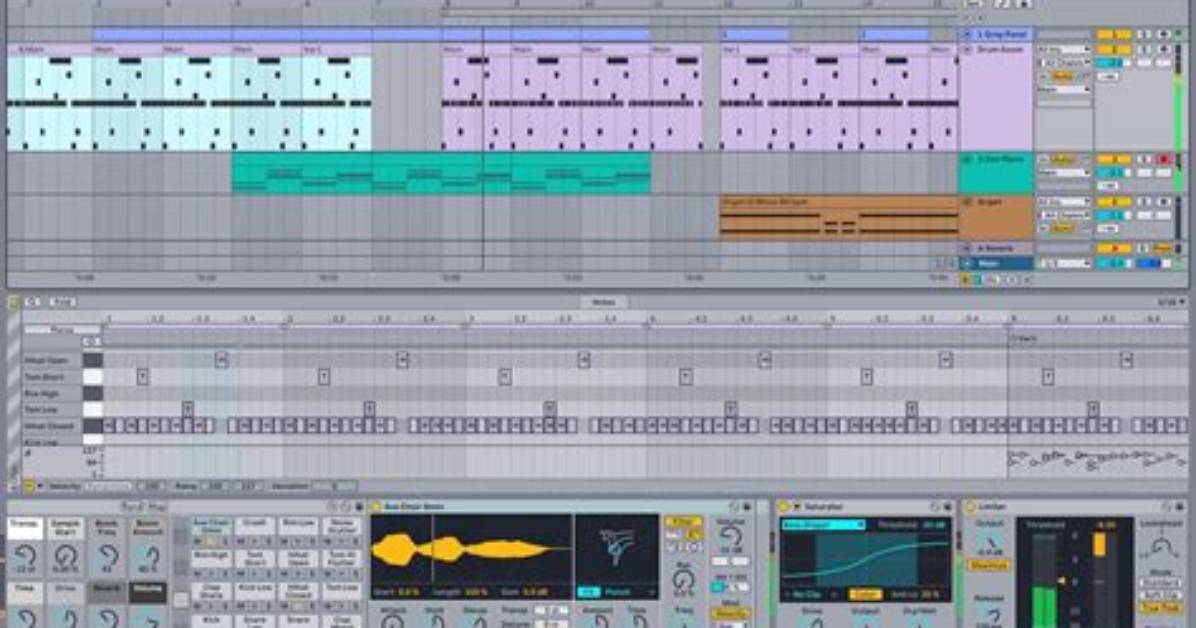Image resolution: width=1196 pixels, height=628 pixels.
Task: Click the red arm button on piano track
Action: [x=1164, y=159]
